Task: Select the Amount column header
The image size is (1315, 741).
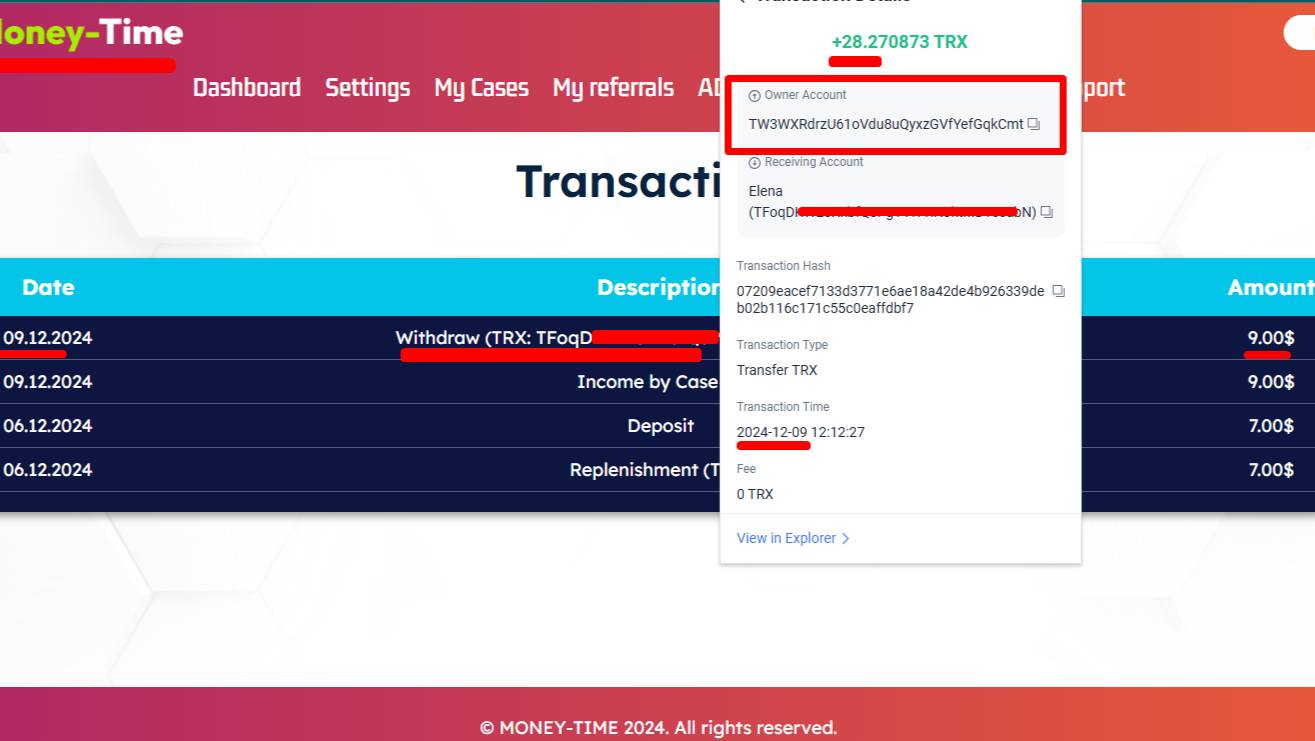Action: (x=1271, y=287)
